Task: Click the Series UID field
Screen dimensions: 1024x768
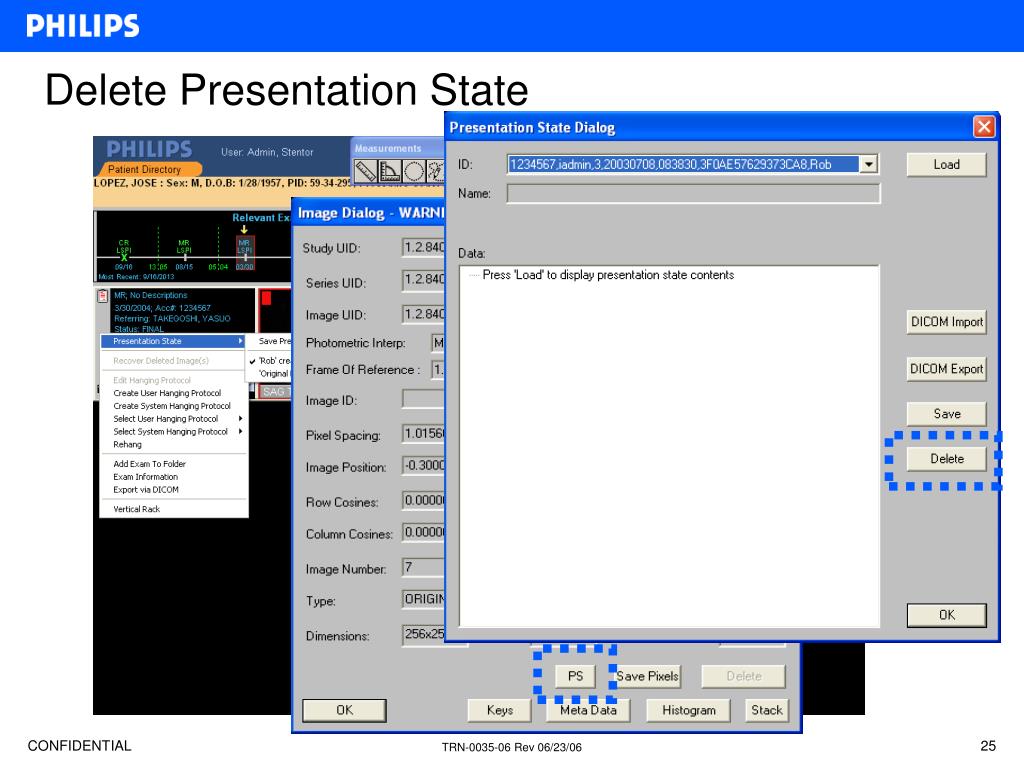Action: [423, 280]
